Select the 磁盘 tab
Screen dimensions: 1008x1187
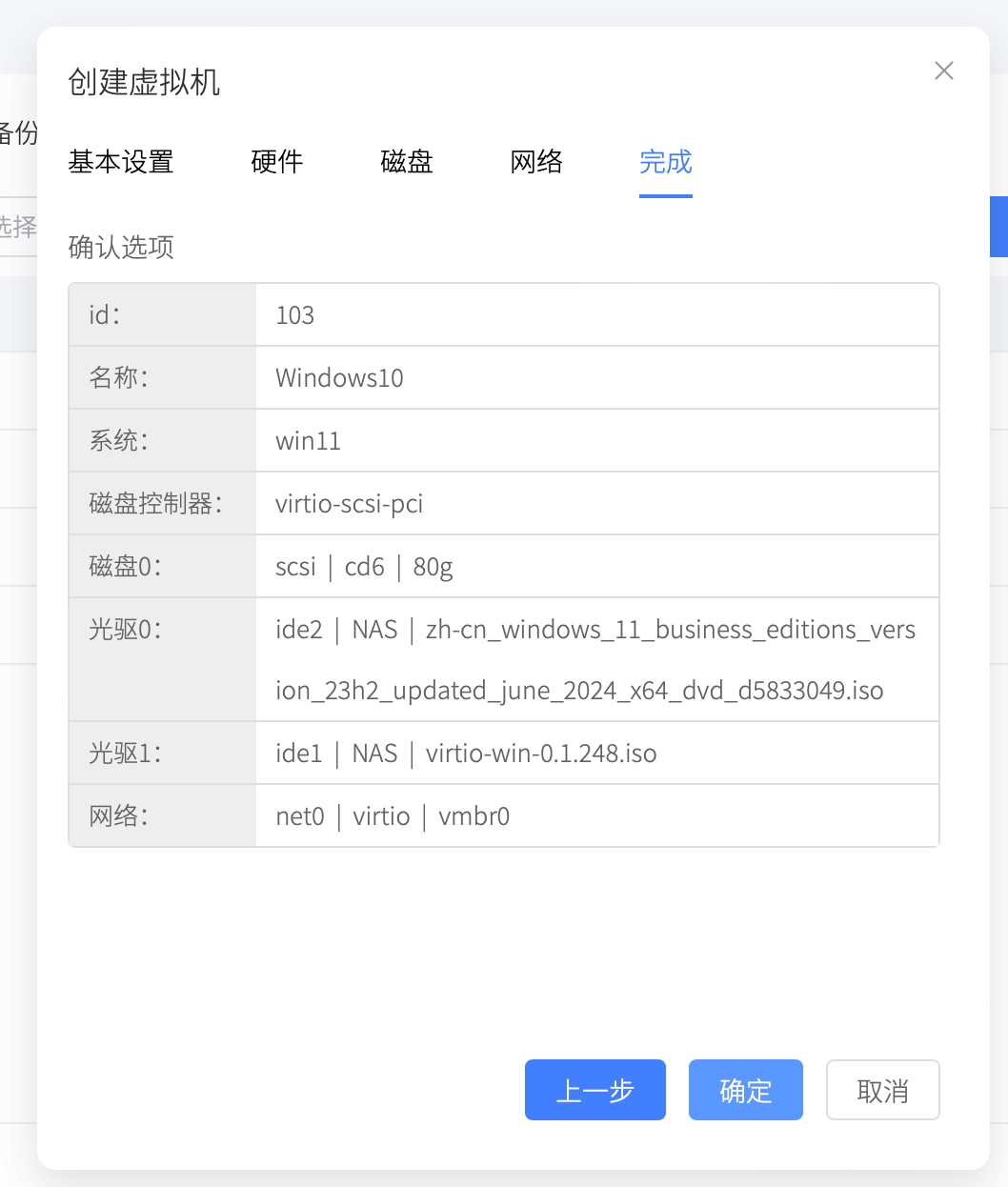click(407, 163)
